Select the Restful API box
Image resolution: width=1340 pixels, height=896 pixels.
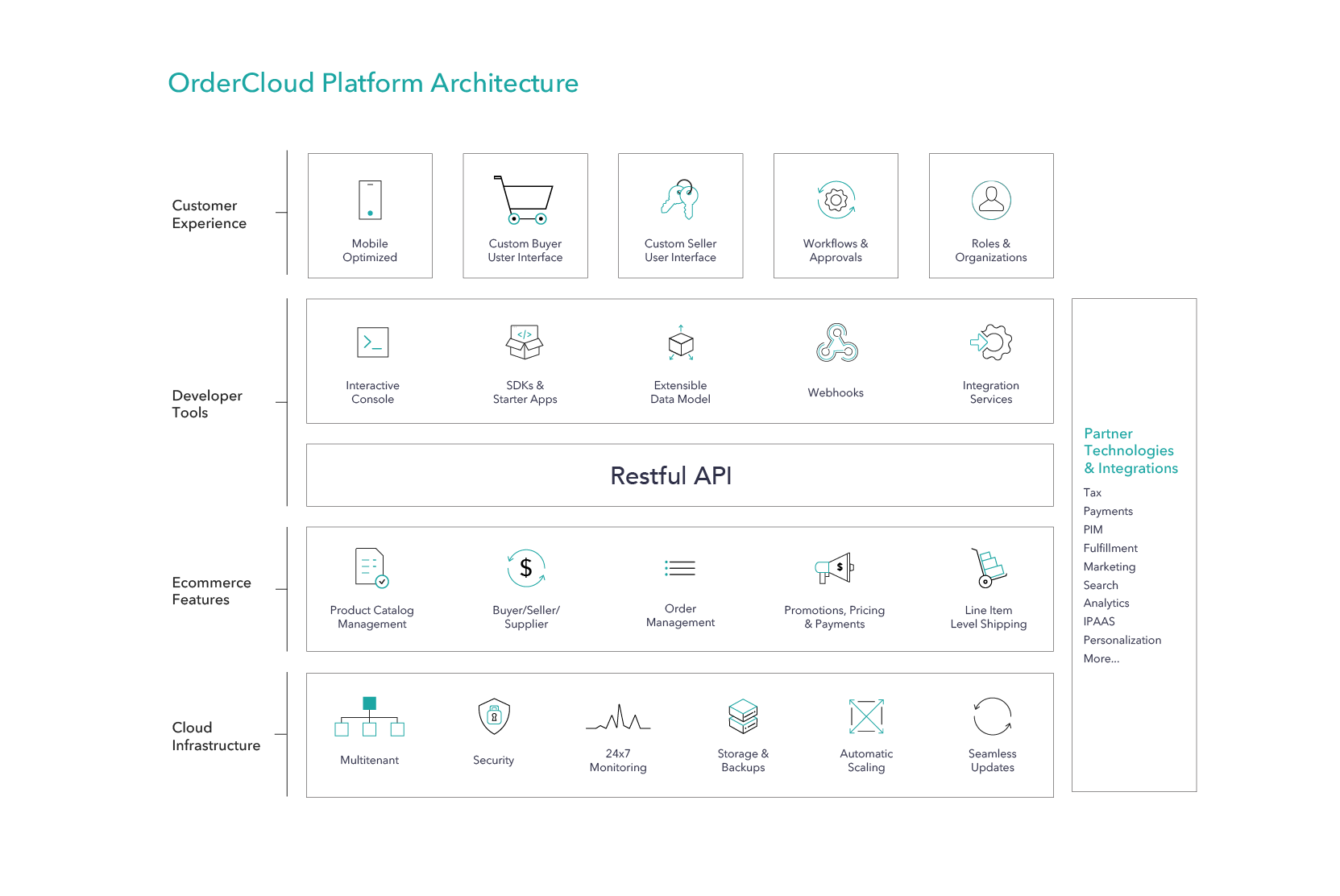click(680, 475)
